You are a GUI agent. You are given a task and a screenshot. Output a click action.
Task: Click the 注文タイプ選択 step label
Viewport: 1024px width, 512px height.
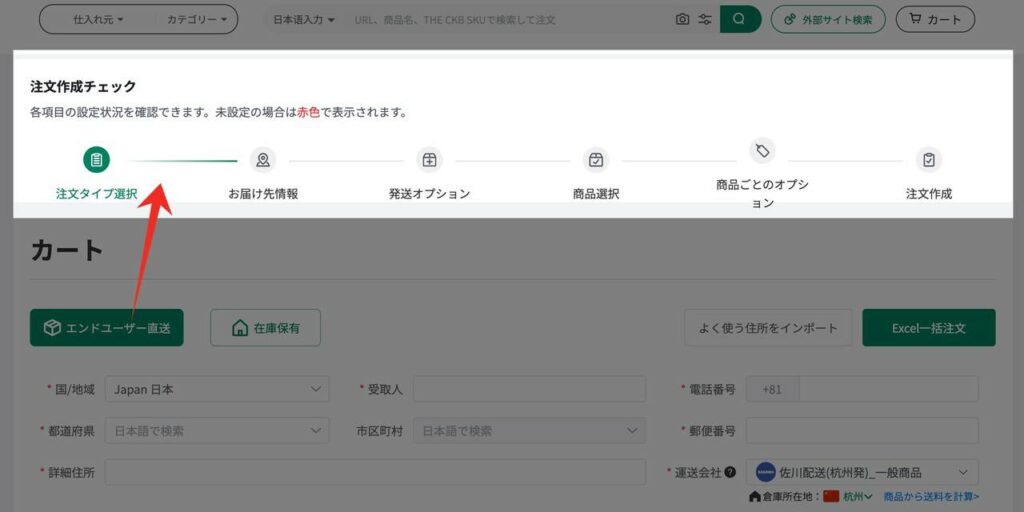coord(97,194)
